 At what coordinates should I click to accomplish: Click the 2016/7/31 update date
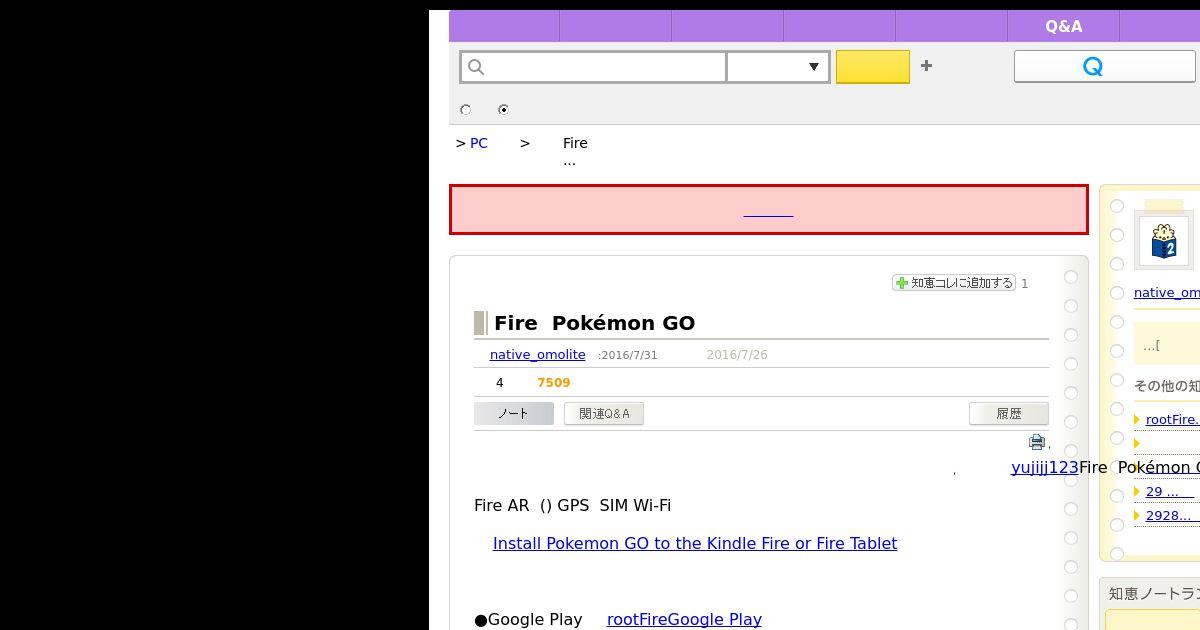629,355
